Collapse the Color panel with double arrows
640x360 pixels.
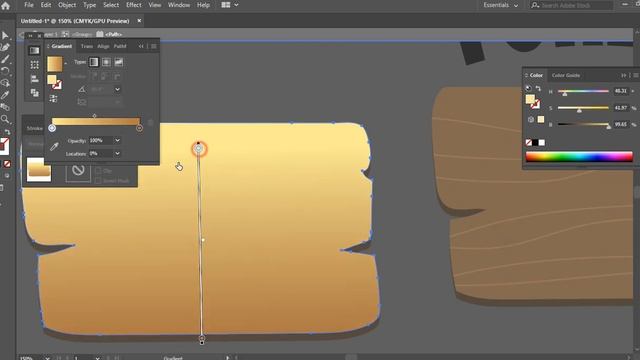(623, 75)
